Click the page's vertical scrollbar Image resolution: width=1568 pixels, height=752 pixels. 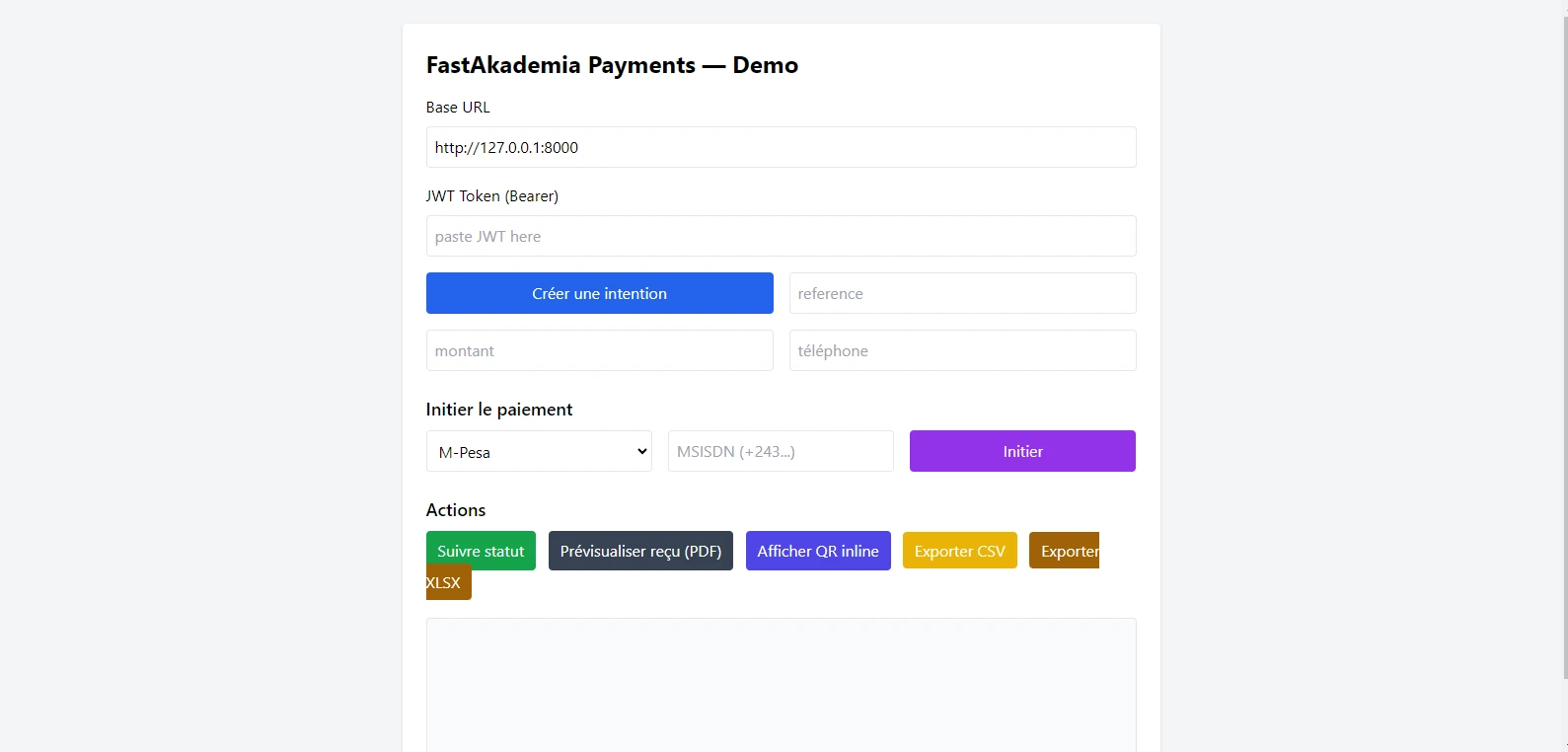click(x=1564, y=345)
